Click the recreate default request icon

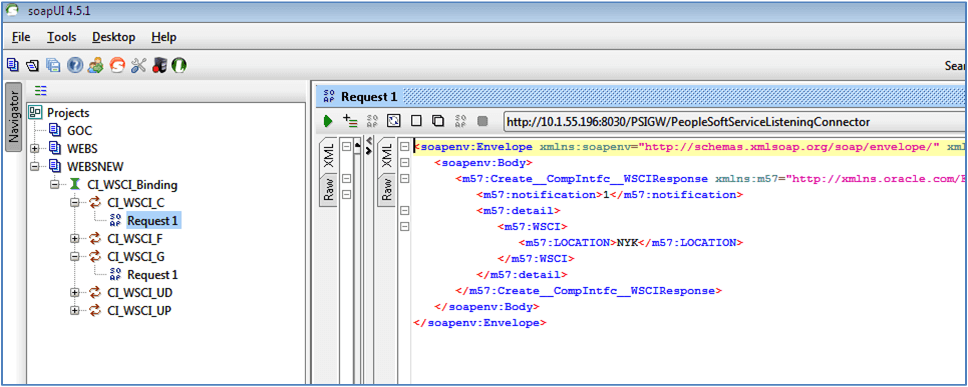point(393,121)
